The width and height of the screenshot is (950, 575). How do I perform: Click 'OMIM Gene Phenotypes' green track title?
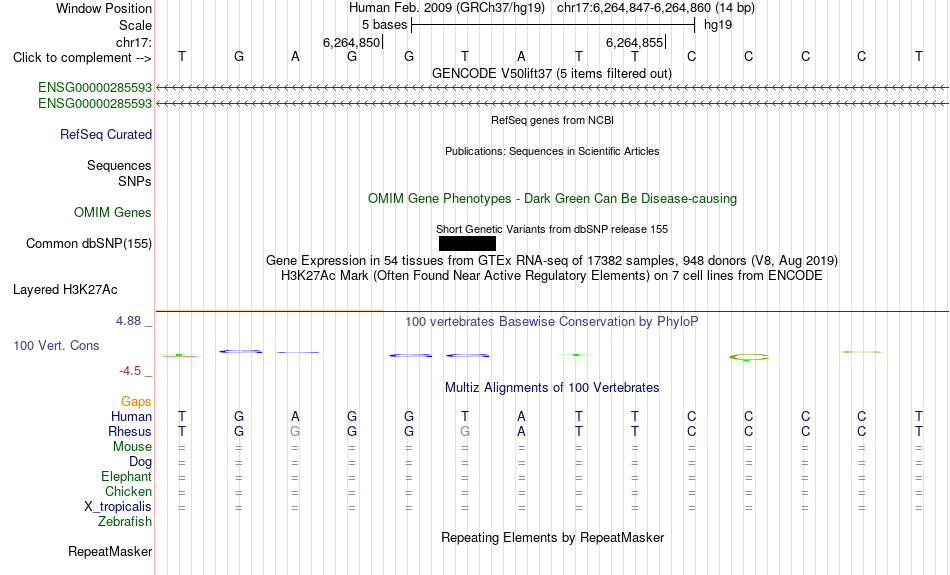coord(552,199)
